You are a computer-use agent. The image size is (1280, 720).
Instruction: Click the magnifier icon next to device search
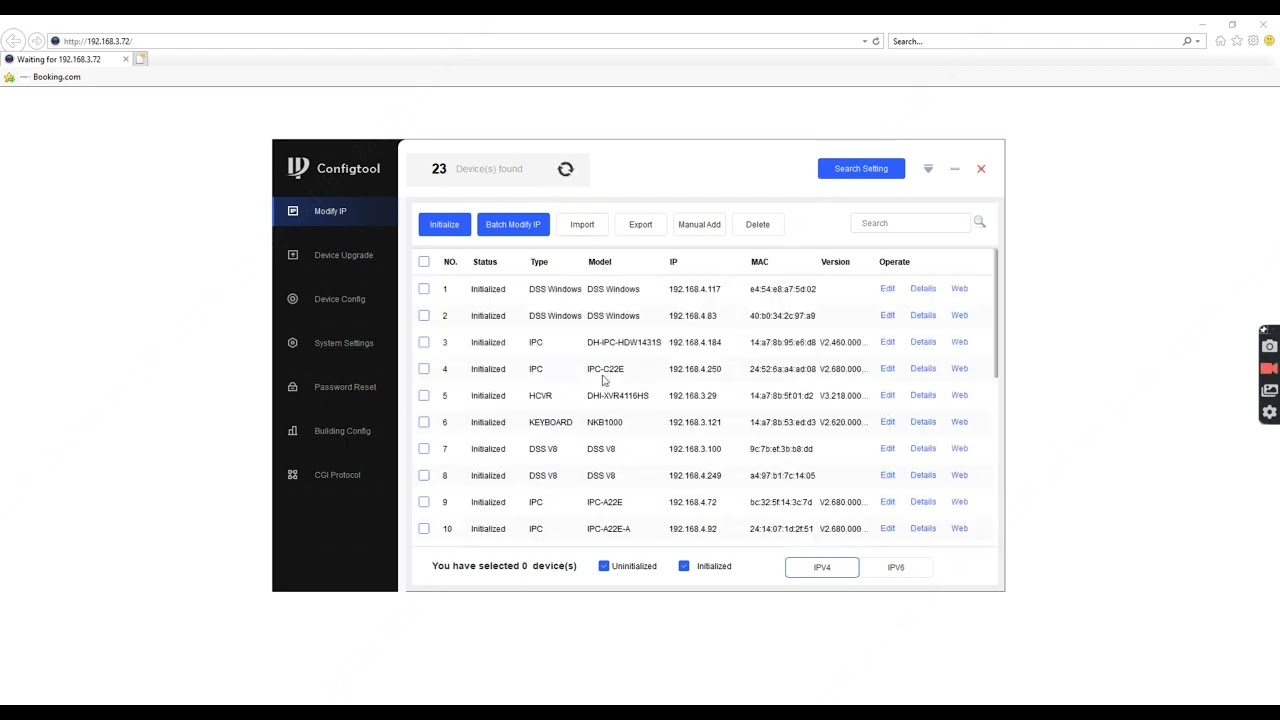point(980,222)
